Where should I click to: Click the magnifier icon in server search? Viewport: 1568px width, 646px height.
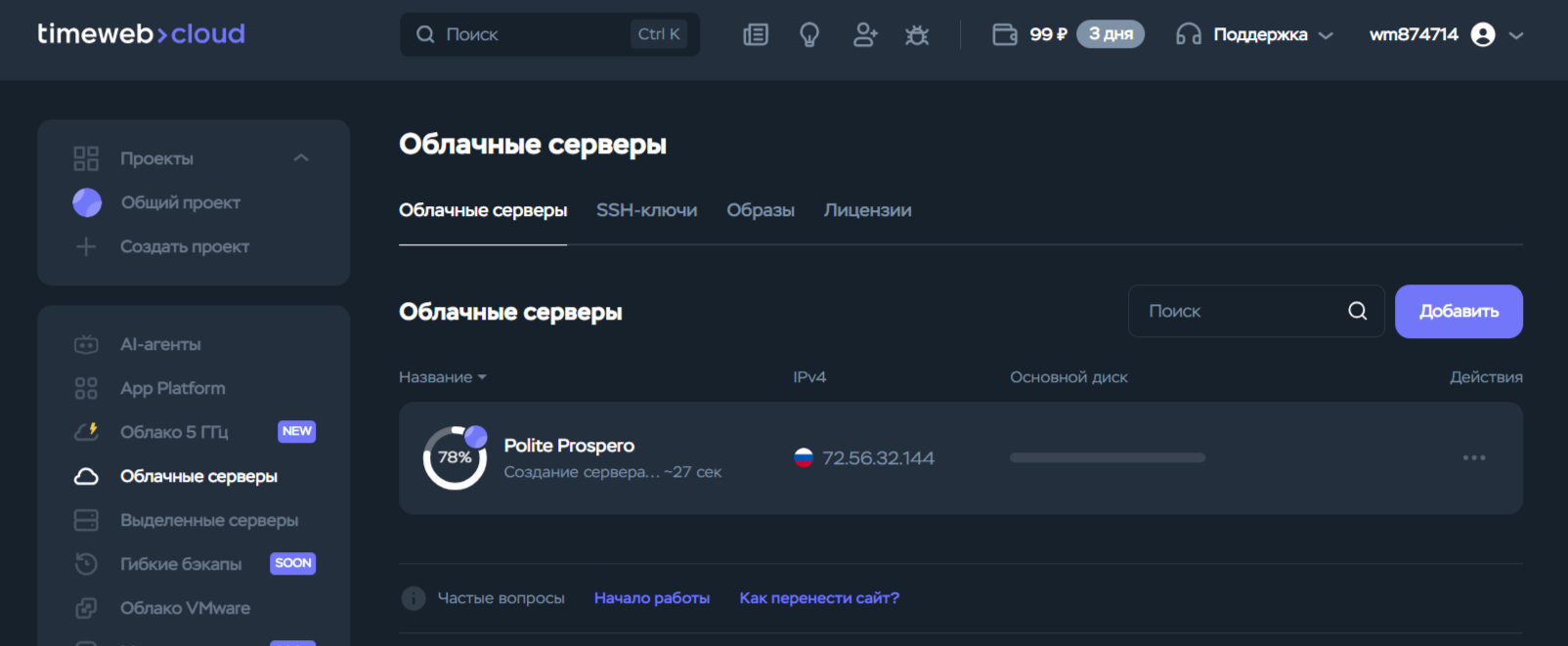pyautogui.click(x=1358, y=311)
